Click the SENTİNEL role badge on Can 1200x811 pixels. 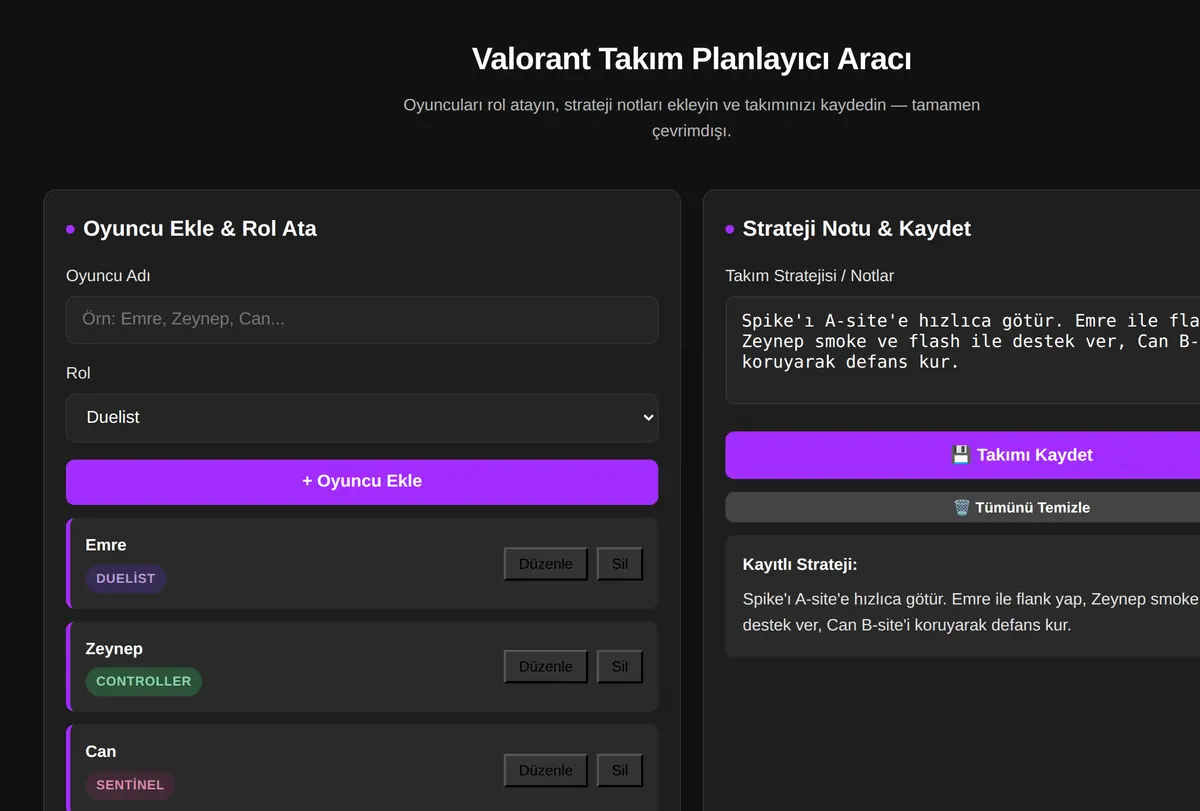click(130, 785)
